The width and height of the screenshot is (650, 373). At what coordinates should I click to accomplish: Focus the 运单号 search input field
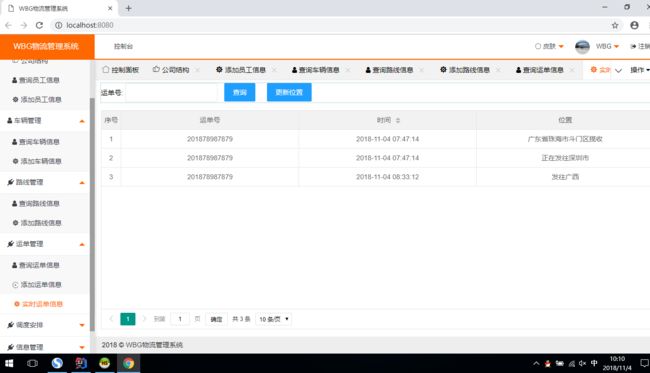[x=172, y=92]
